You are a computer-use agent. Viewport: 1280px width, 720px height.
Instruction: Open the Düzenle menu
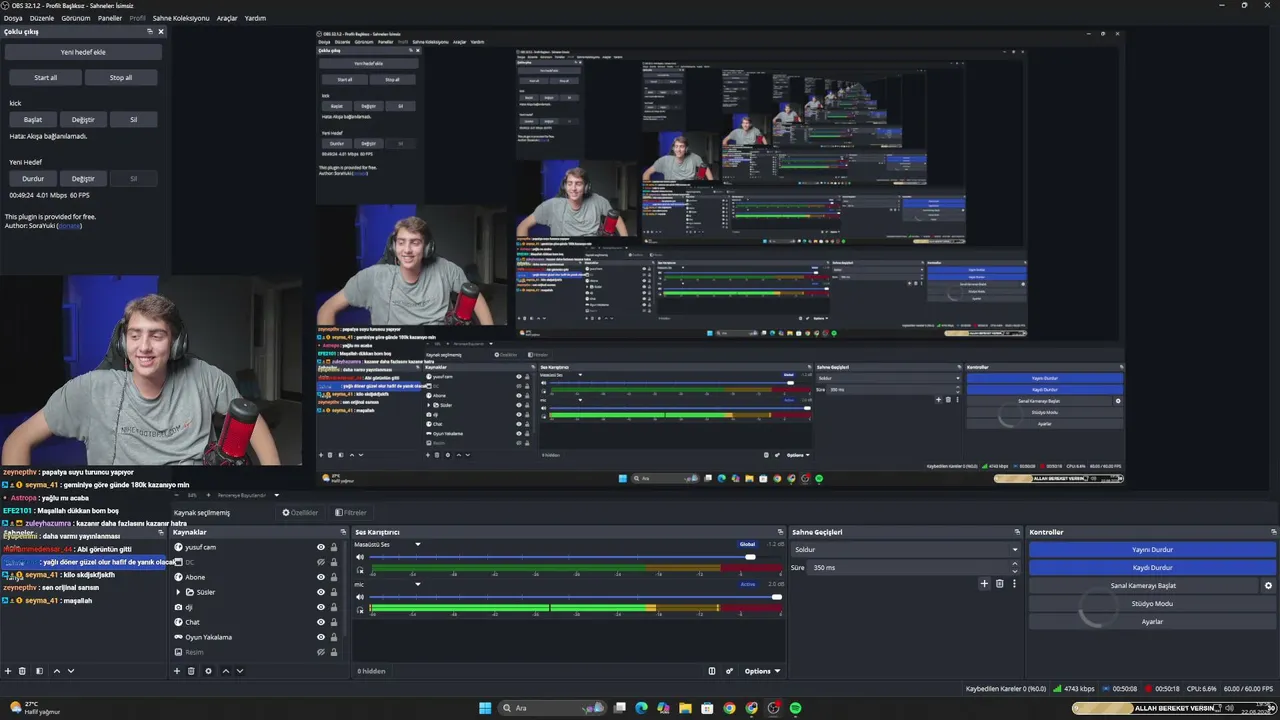coord(42,18)
